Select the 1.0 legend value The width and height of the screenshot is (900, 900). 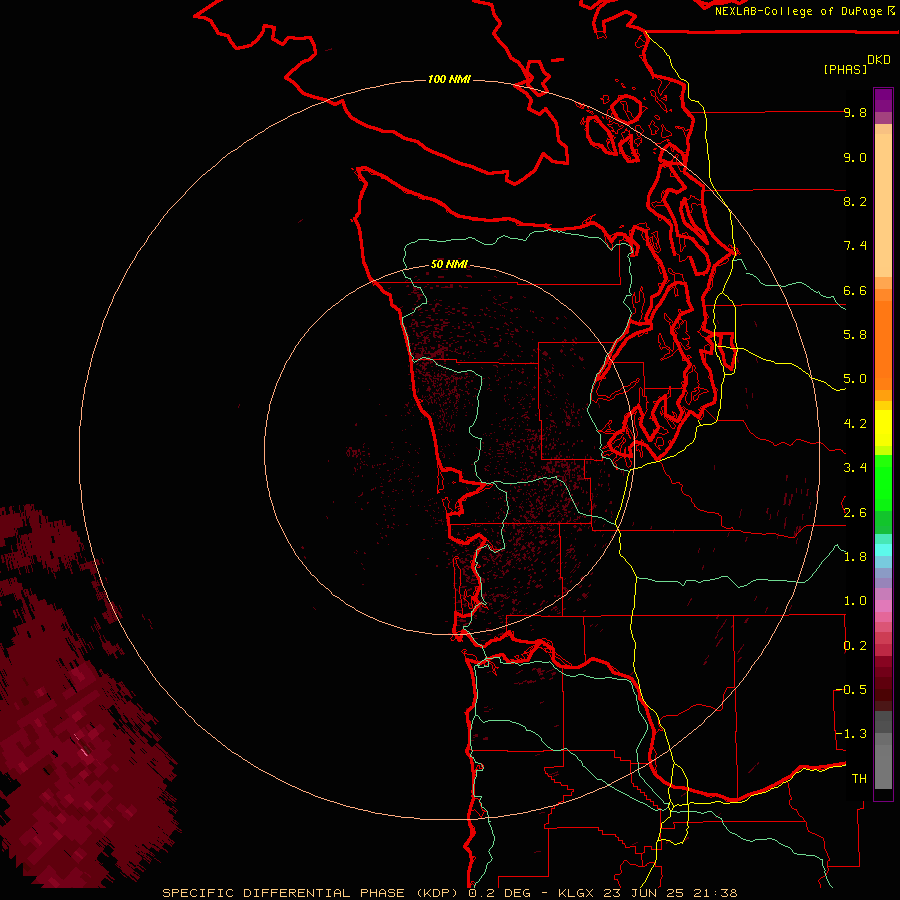[x=855, y=601]
